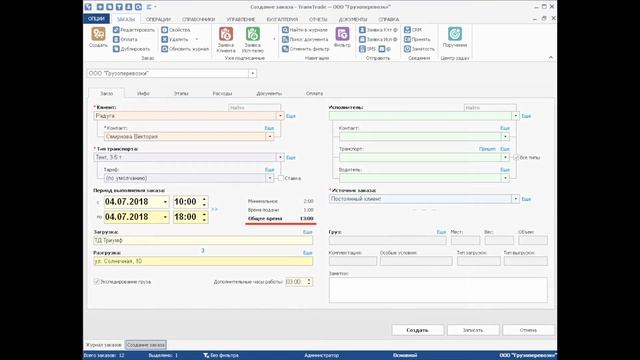Click the Ещё link next to Клиент
Viewport: 640px width, 360px height.
coord(291,116)
